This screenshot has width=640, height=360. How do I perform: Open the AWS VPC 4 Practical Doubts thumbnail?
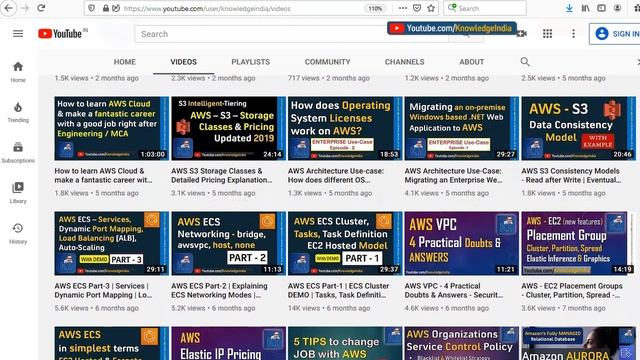pos(462,243)
